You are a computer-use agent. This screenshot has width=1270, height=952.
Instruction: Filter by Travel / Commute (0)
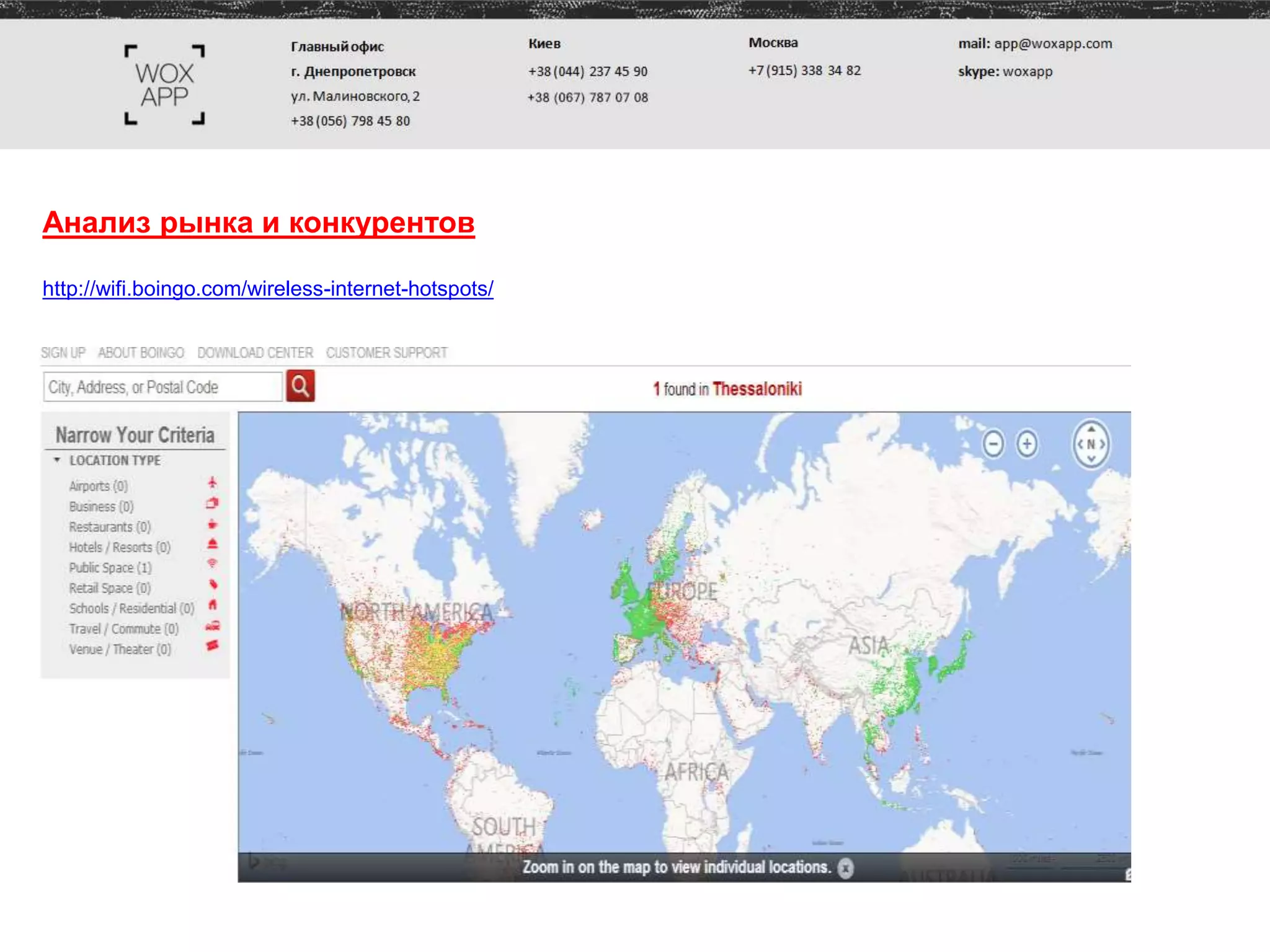pos(124,629)
